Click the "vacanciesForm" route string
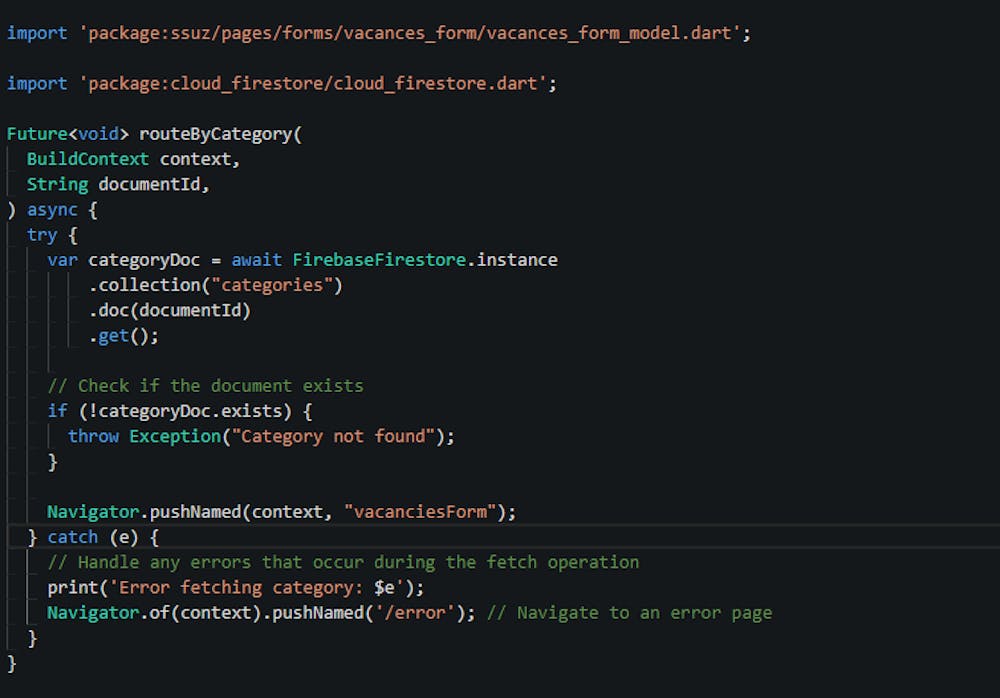 (420, 512)
